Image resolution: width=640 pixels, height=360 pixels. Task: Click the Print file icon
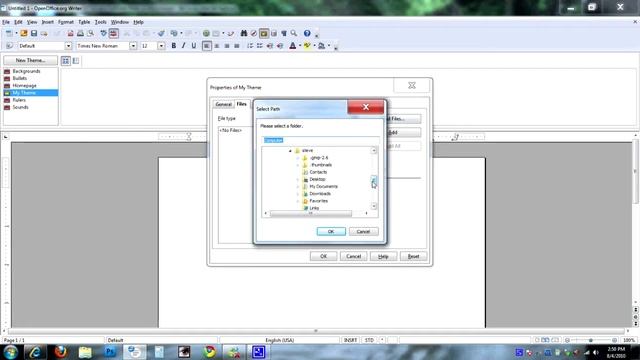(x=80, y=33)
